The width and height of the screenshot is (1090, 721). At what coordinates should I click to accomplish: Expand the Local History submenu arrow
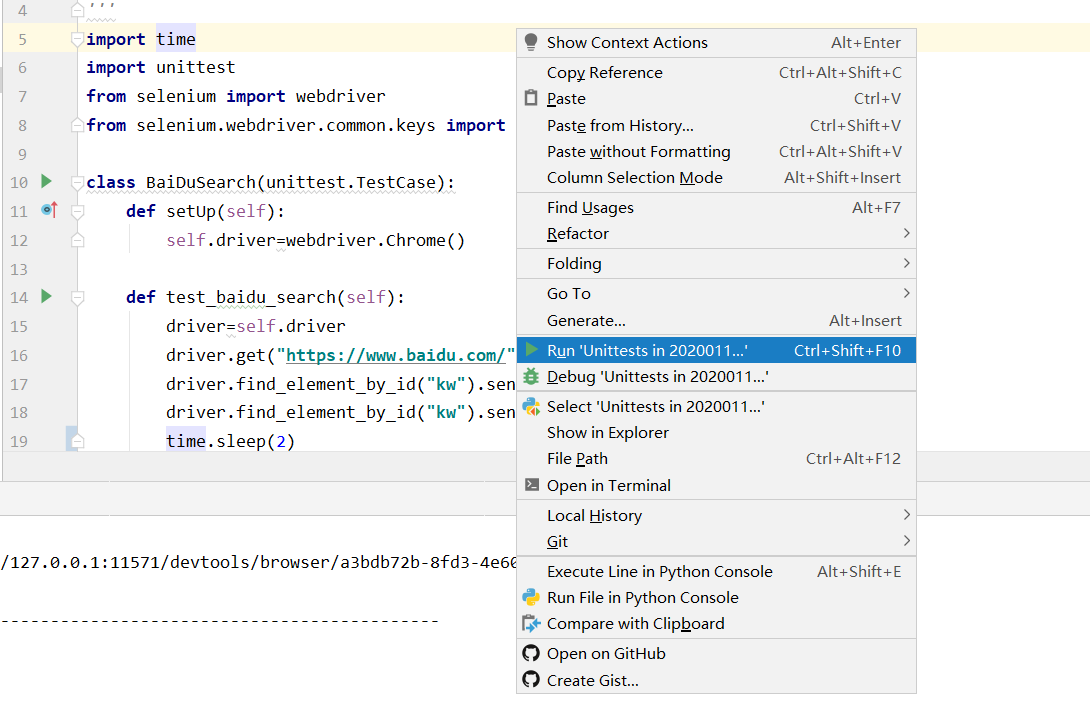click(906, 515)
